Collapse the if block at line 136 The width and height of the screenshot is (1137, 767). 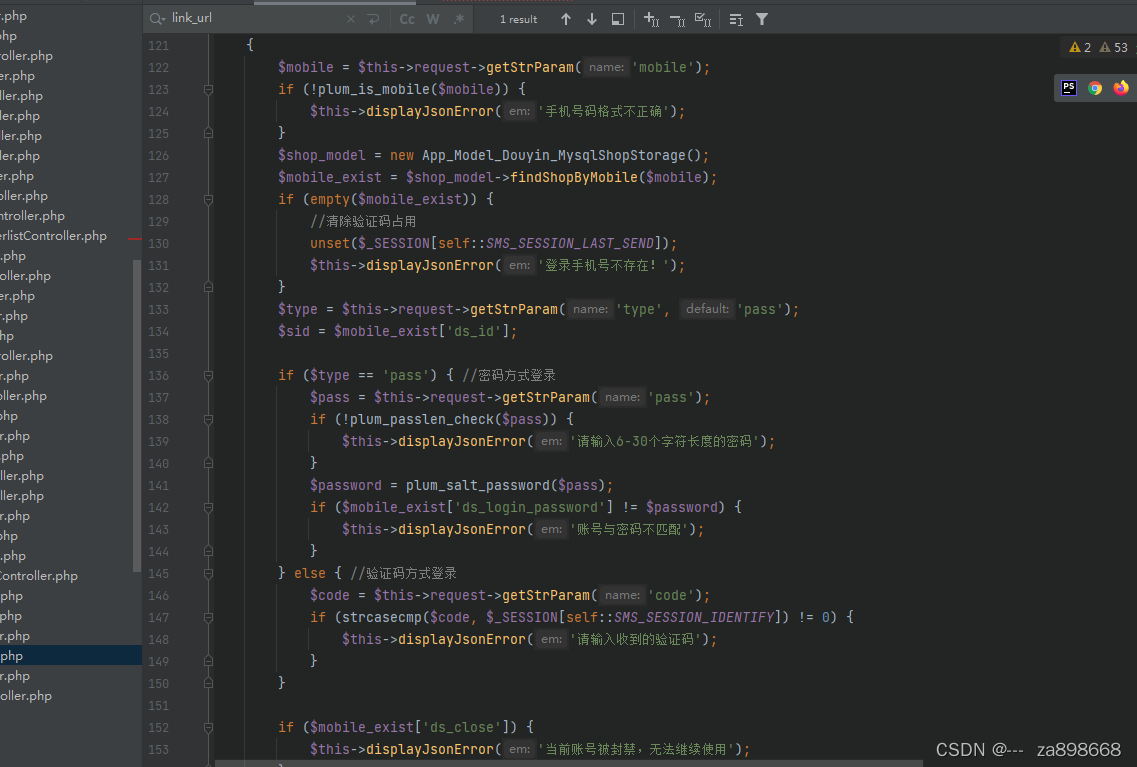[x=208, y=376]
